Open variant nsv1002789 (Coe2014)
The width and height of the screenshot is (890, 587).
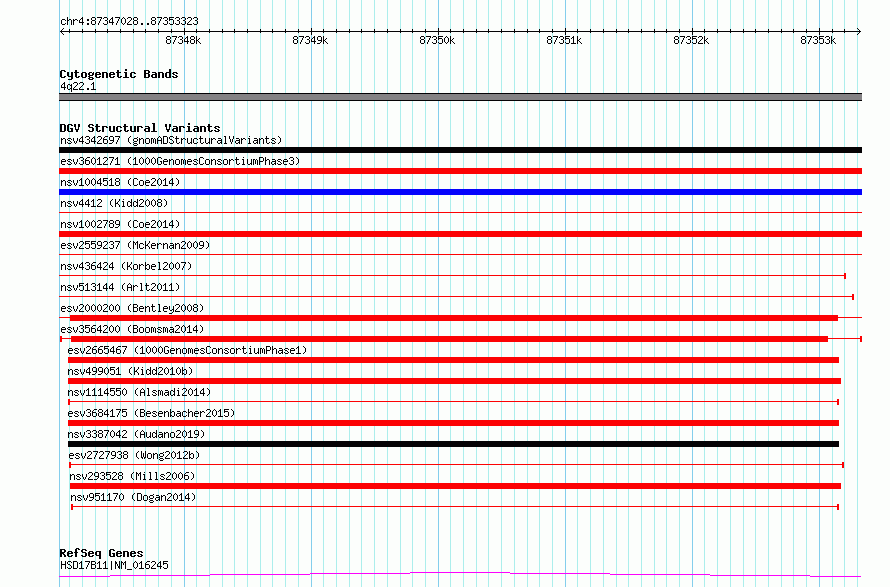click(120, 224)
